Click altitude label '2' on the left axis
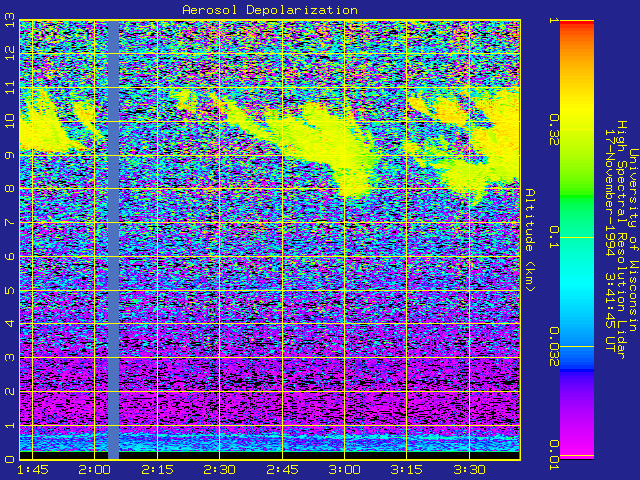The width and height of the screenshot is (640, 480). click(x=10, y=391)
